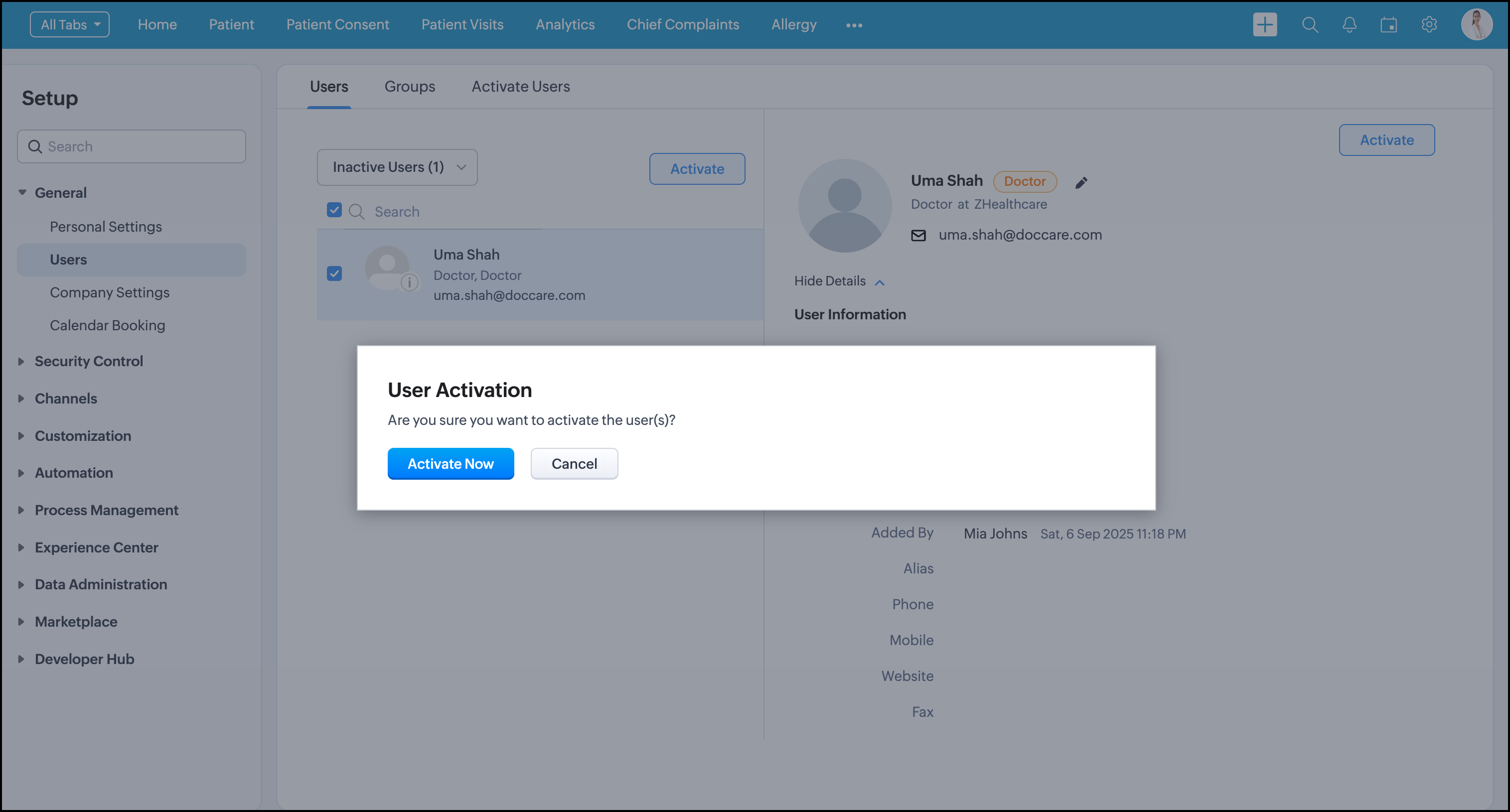This screenshot has width=1510, height=812.
Task: Open the more tabs ellipsis menu
Action: [854, 25]
